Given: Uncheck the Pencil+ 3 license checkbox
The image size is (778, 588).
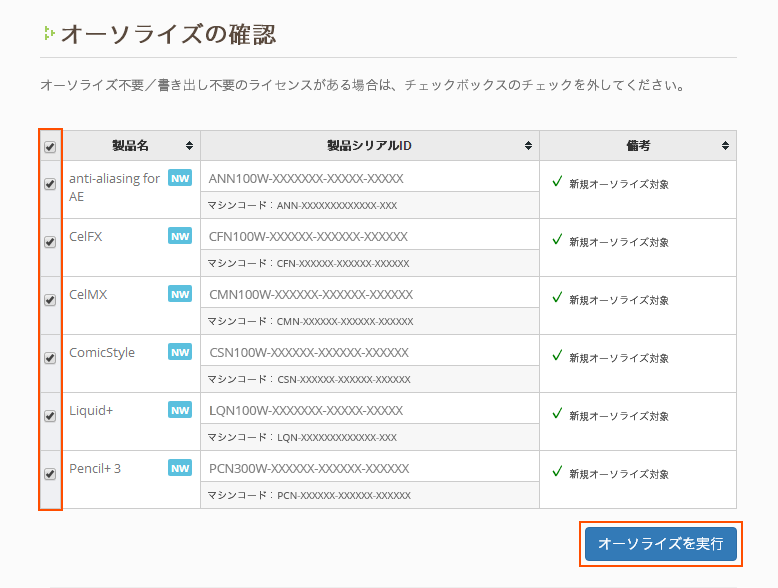Looking at the screenshot, I should [50, 474].
